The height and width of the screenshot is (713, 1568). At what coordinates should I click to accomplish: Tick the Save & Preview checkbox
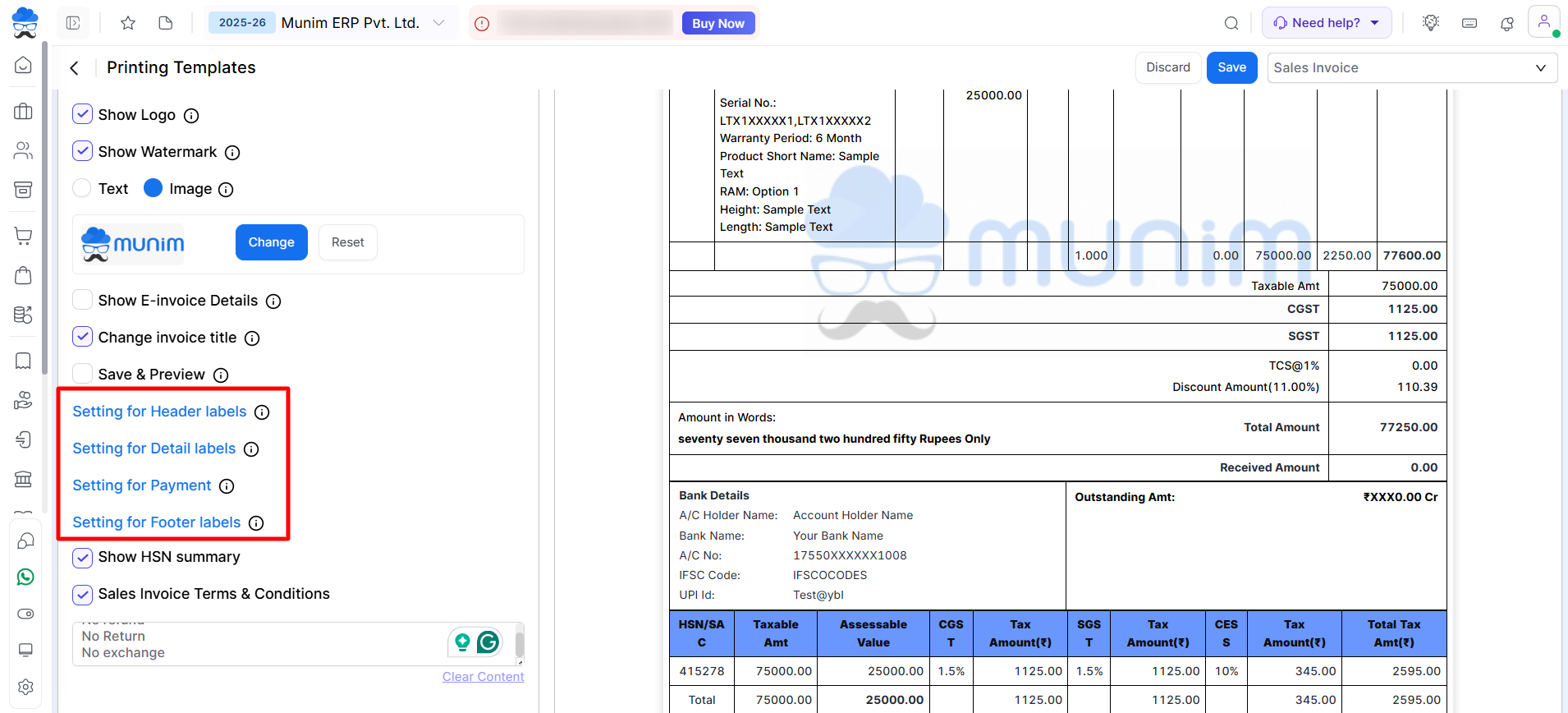coord(83,374)
